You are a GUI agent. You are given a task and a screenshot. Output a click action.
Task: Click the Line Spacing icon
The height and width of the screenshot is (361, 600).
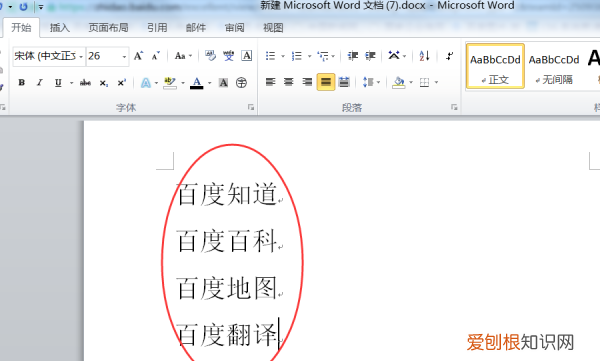[x=368, y=82]
